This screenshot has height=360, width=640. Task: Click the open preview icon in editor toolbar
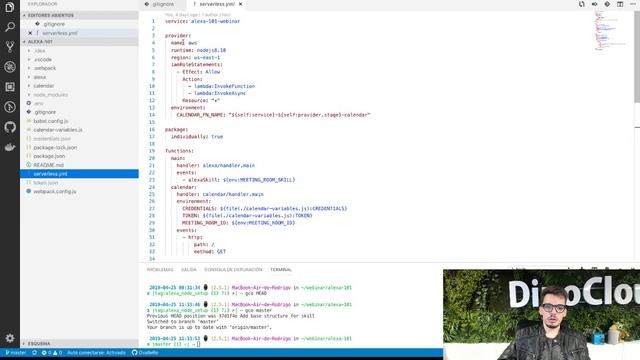click(595, 4)
